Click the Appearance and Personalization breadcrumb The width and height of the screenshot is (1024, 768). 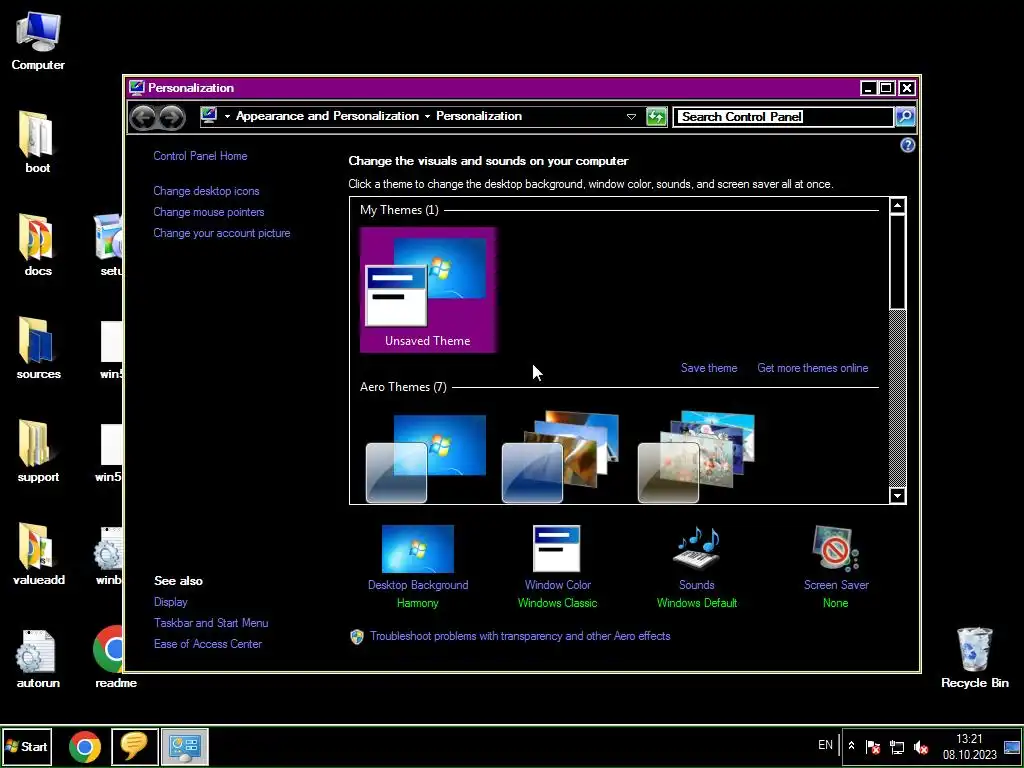coord(327,116)
